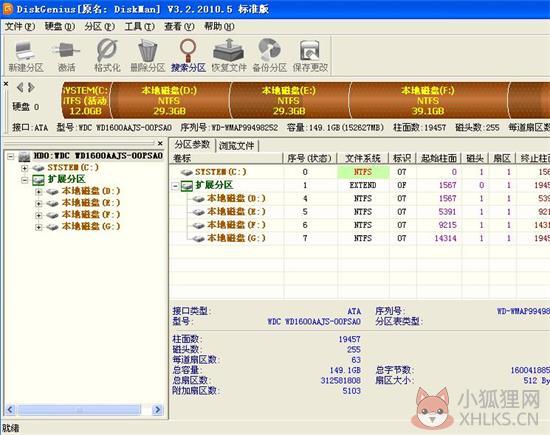550x435 pixels.
Task: Collapse the 扩展分区 row in the partition table
Action: (x=175, y=186)
